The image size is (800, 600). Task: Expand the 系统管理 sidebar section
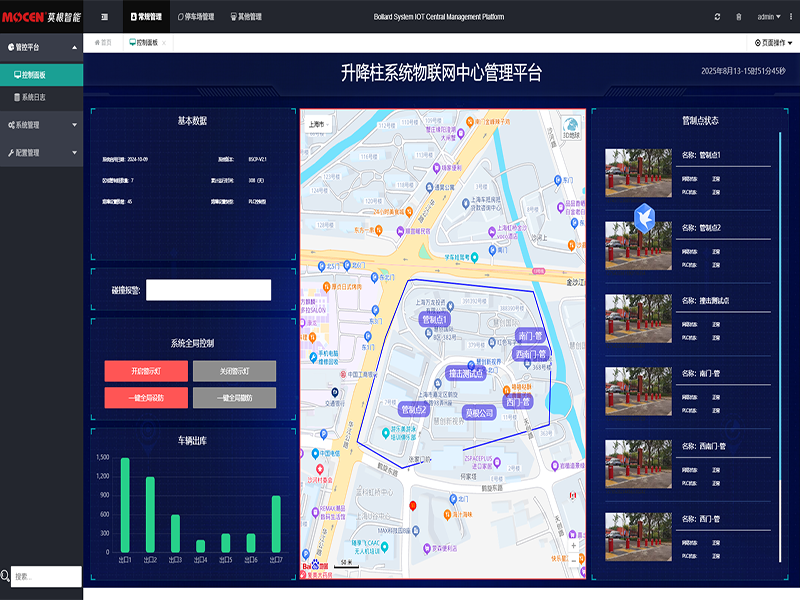click(41, 125)
